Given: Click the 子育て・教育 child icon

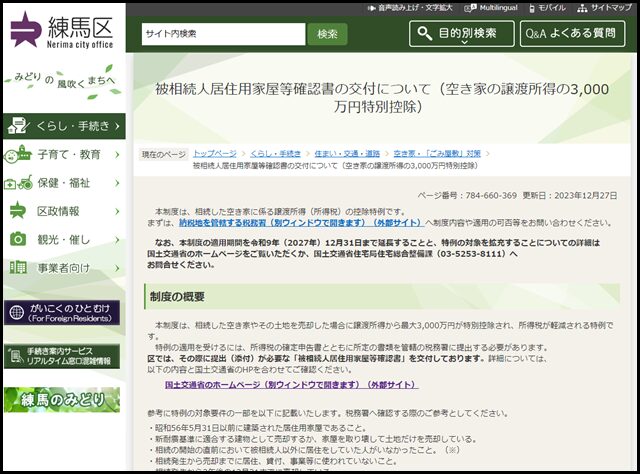Looking at the screenshot, I should 18,154.
